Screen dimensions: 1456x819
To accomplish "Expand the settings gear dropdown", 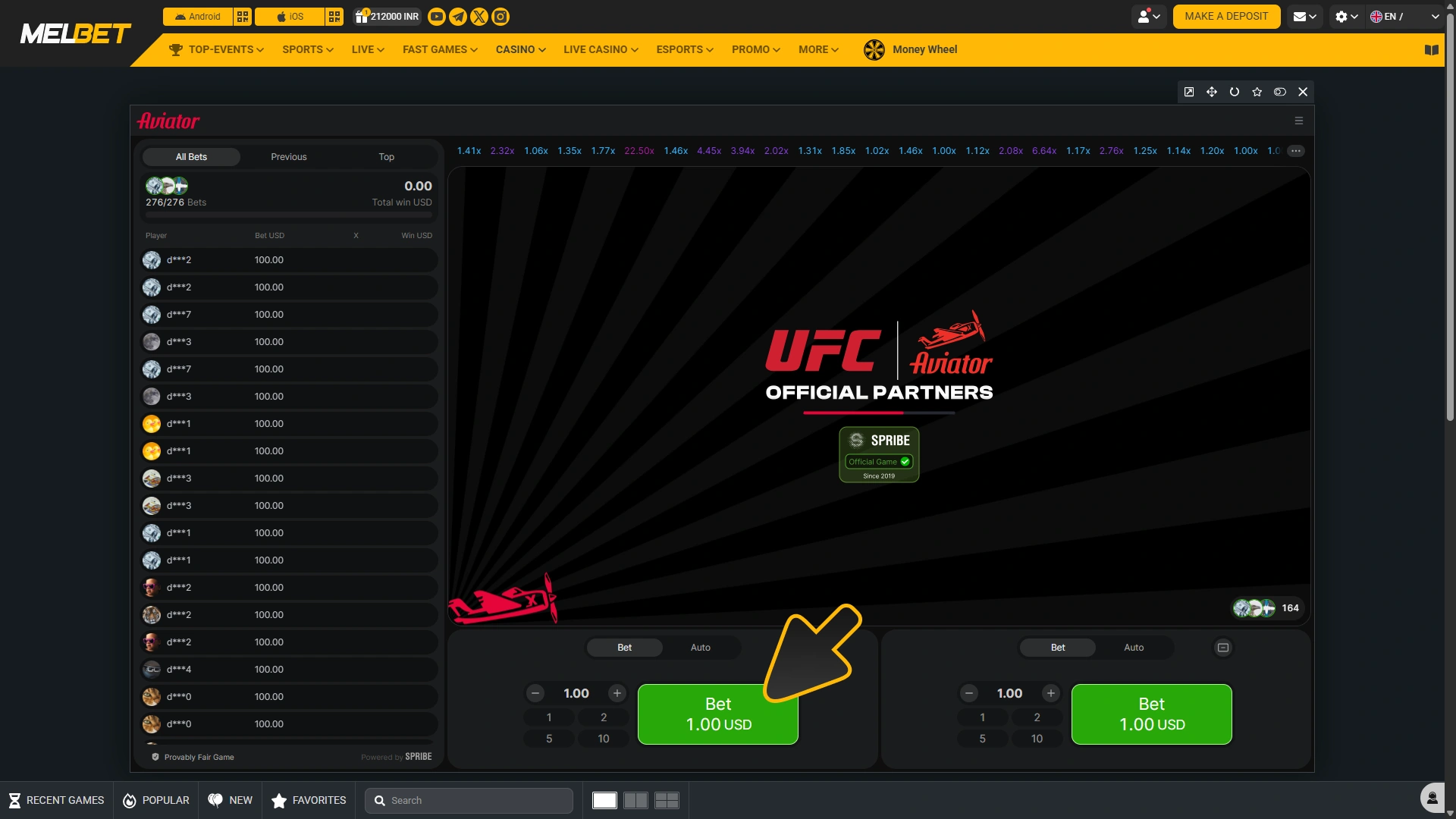I will point(1347,17).
